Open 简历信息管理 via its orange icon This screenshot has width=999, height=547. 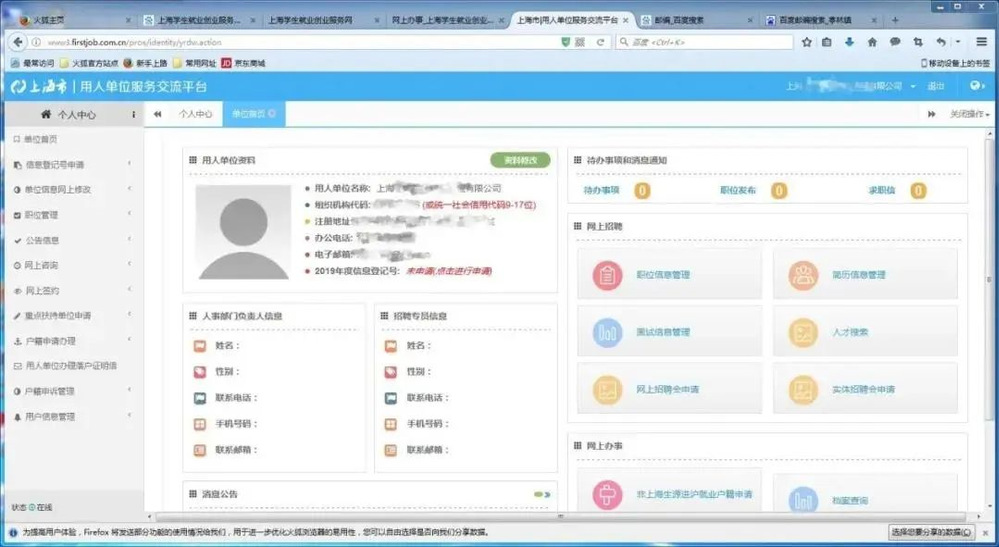click(803, 275)
